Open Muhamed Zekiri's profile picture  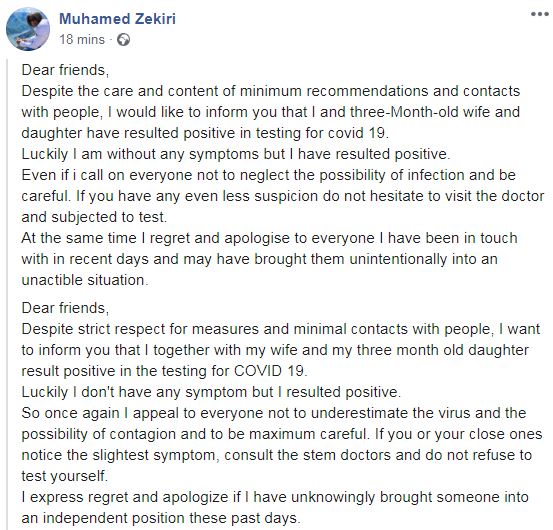click(x=28, y=29)
